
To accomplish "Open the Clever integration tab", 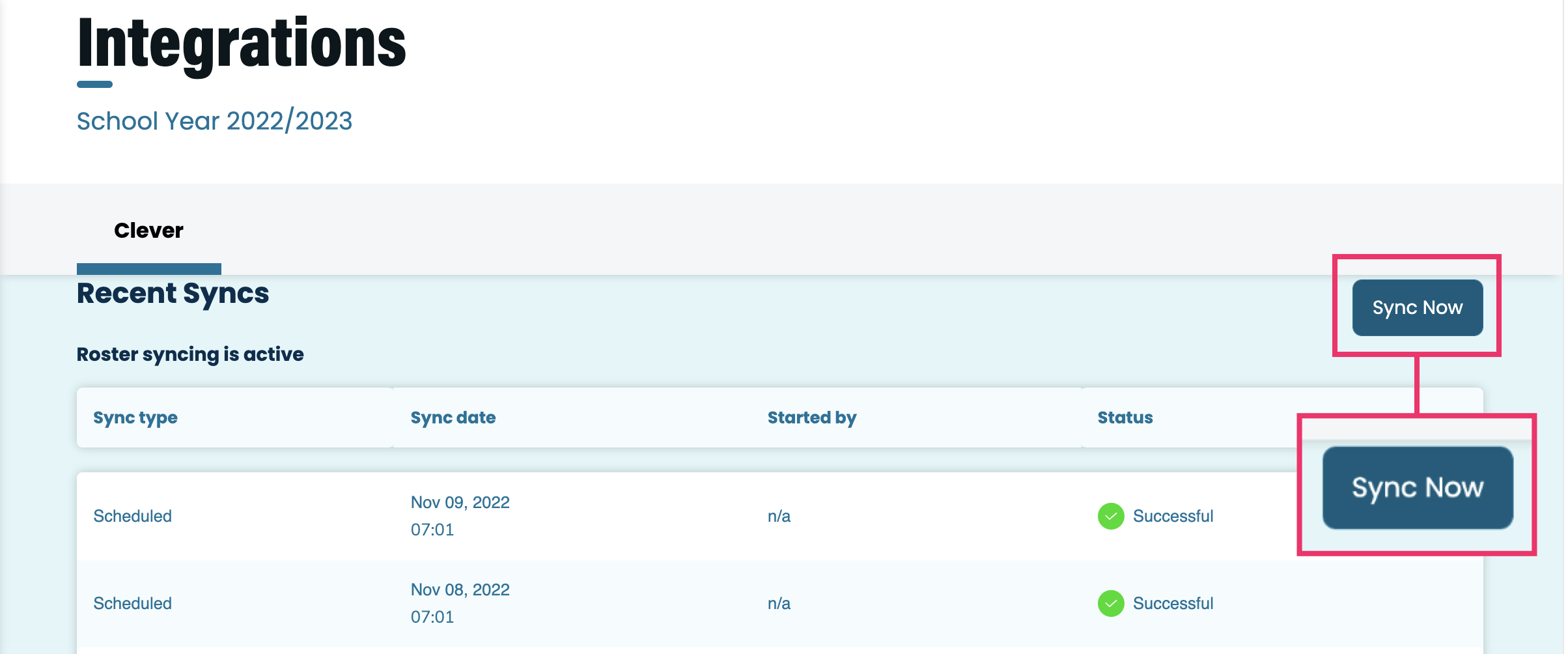I will (x=148, y=231).
